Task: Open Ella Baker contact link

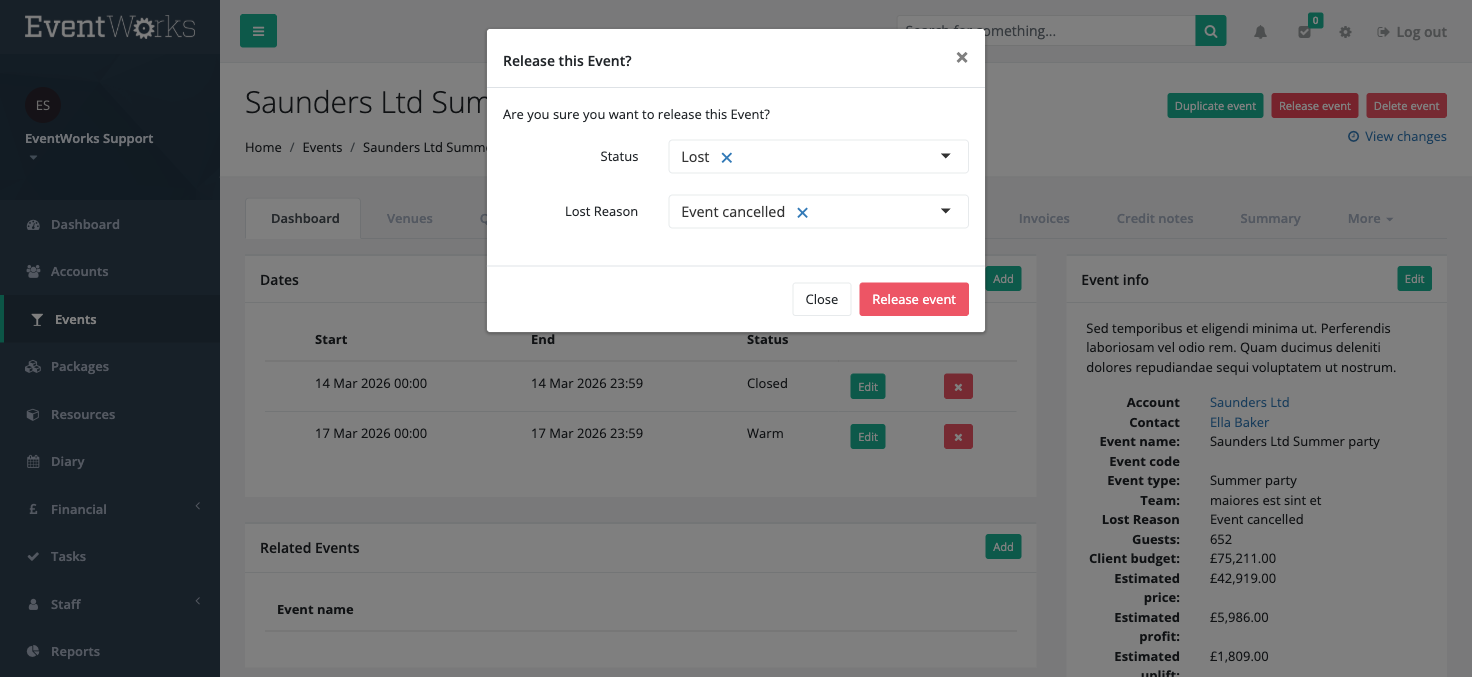Action: pos(1239,422)
